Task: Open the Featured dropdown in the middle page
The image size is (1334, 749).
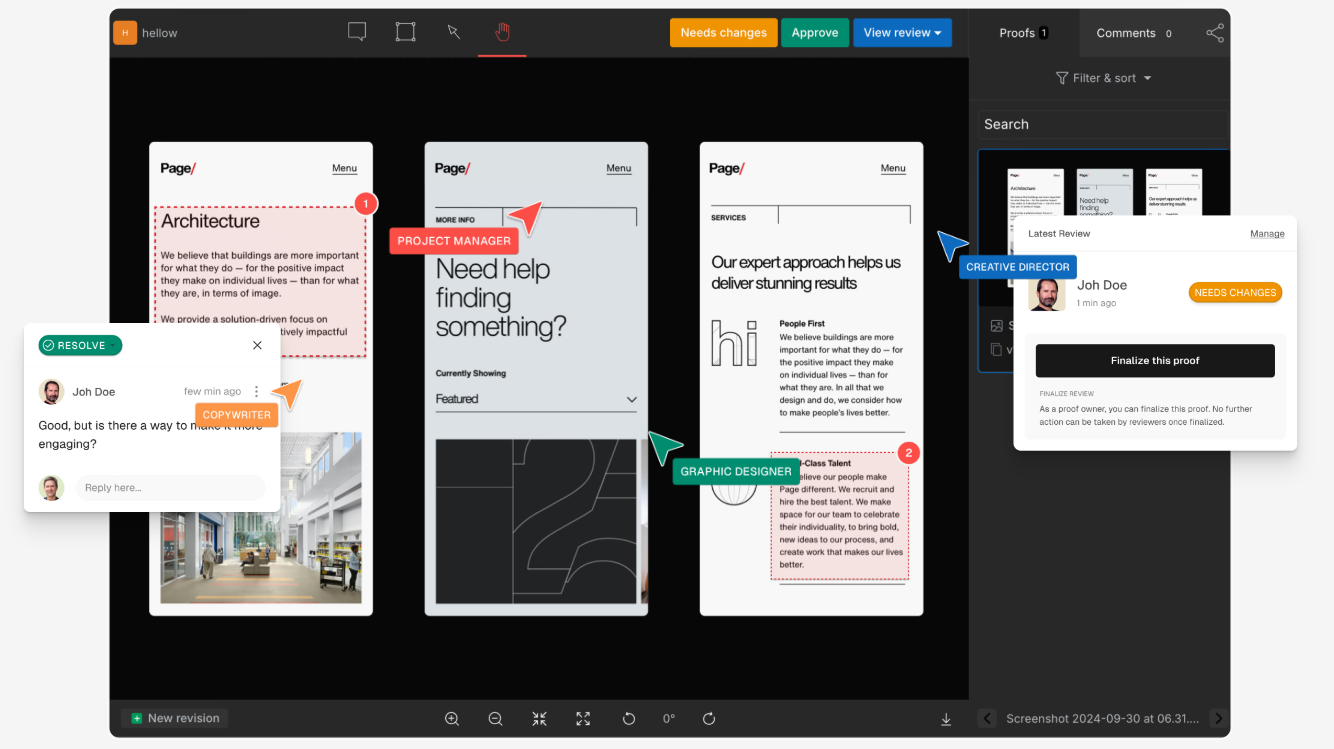Action: [536, 399]
